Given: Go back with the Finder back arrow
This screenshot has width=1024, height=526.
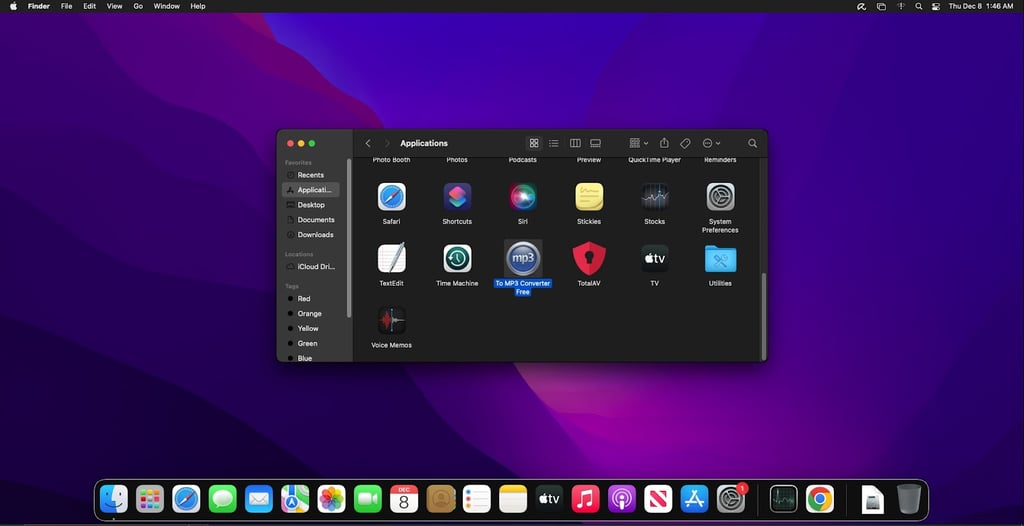Looking at the screenshot, I should click(x=368, y=143).
